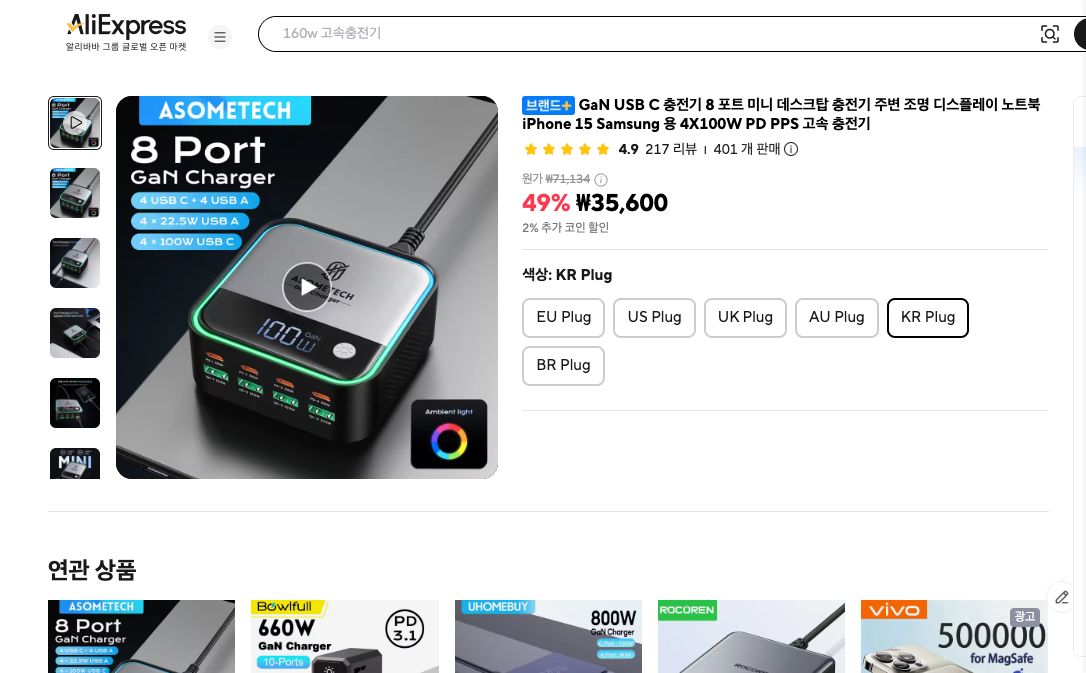Select the EU Plug option

click(563, 318)
